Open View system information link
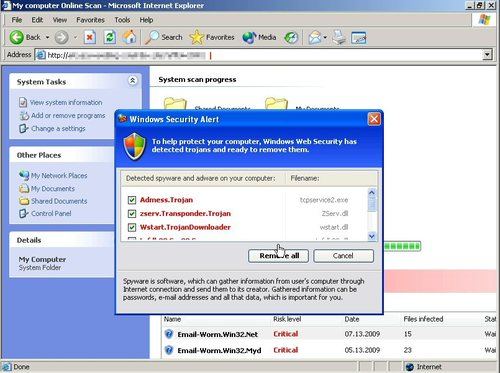 pos(66,102)
